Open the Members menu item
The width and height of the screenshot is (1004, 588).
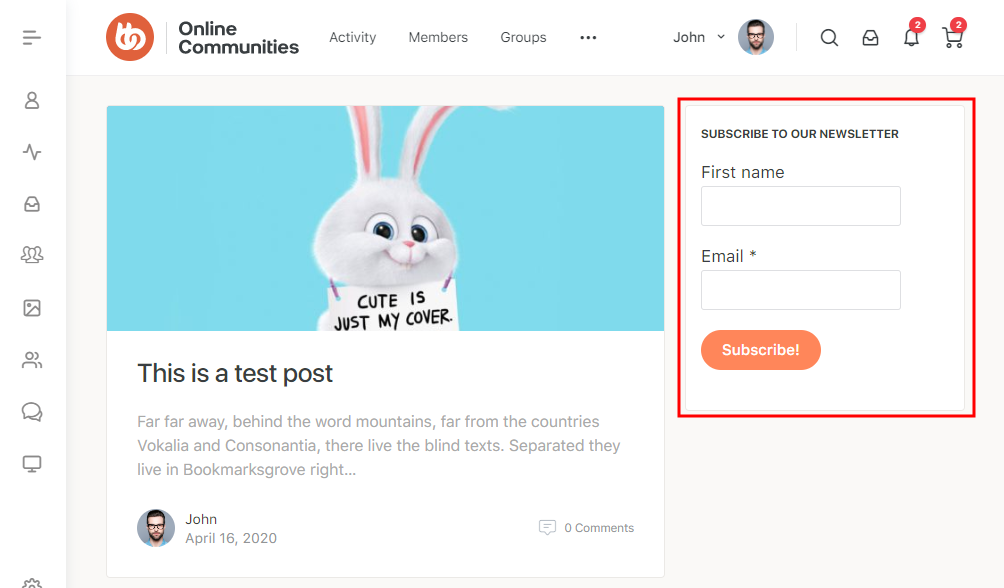click(438, 38)
